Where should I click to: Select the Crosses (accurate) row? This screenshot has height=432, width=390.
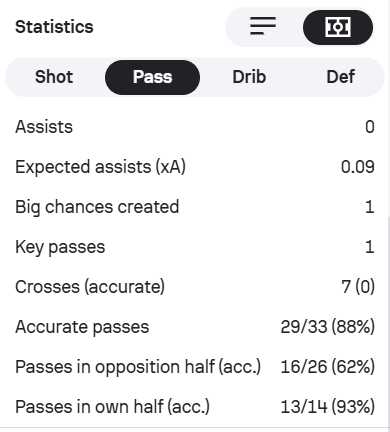coord(195,287)
